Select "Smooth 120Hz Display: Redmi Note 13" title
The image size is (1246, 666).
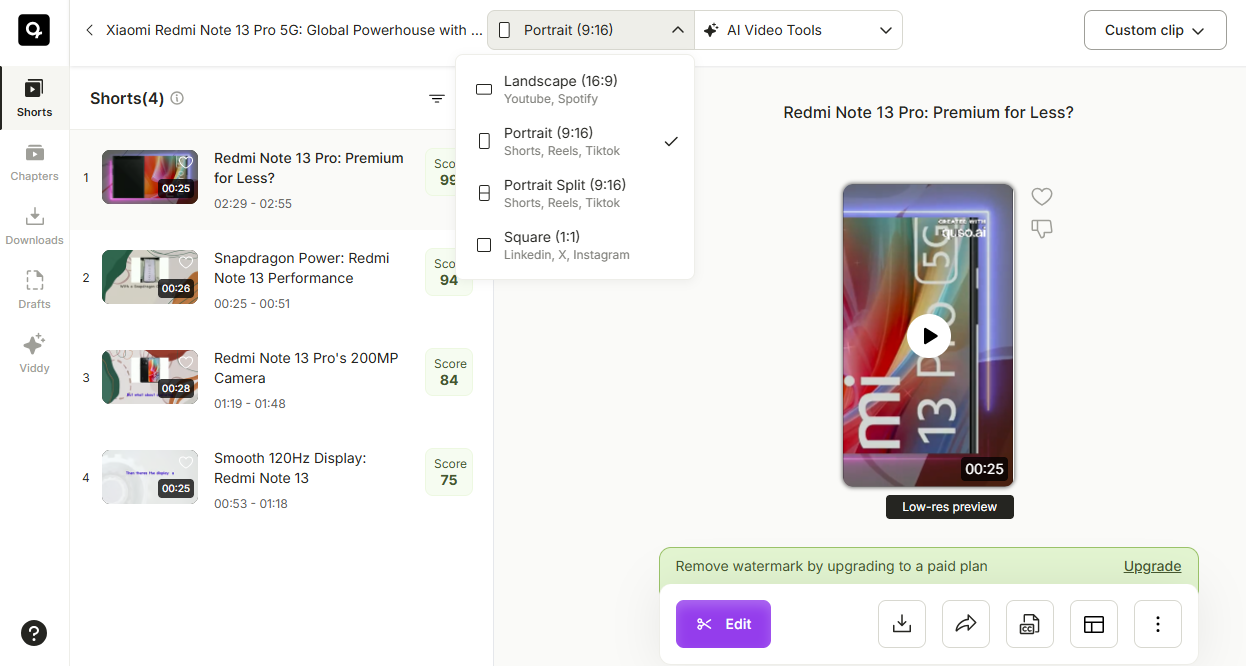point(290,468)
